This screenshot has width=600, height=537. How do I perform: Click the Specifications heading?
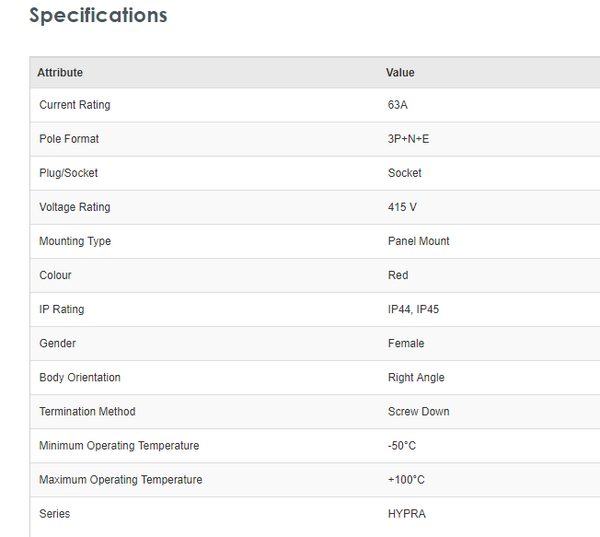tap(98, 16)
